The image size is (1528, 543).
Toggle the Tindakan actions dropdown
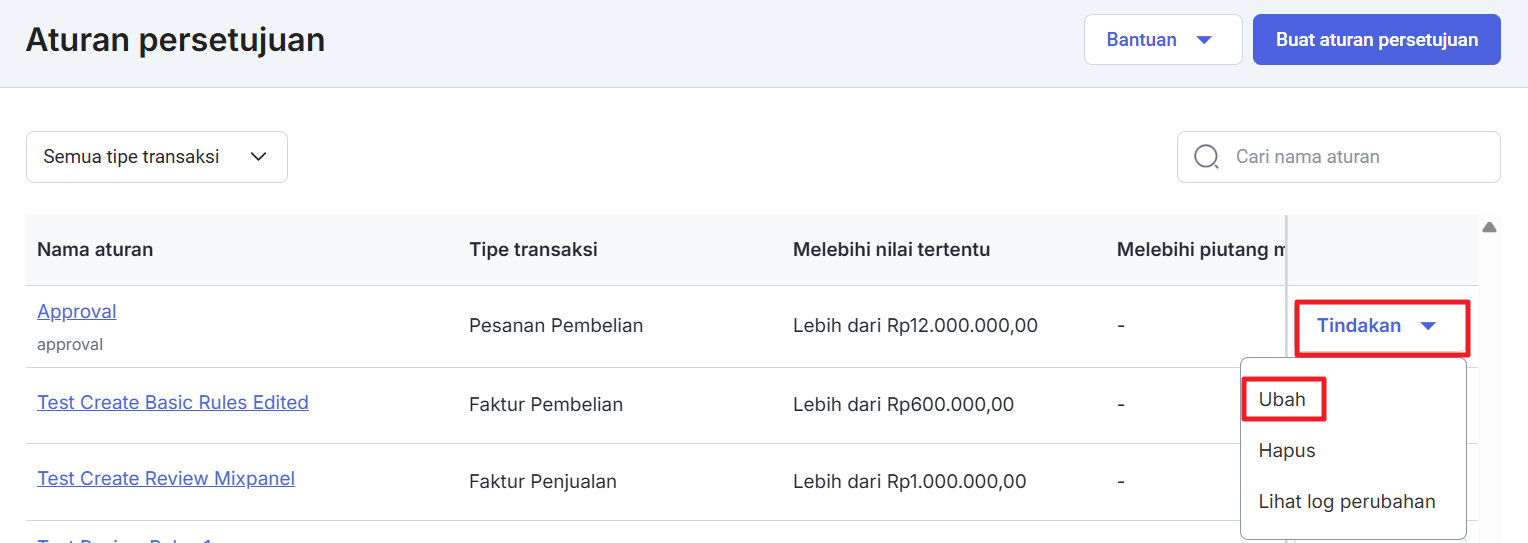click(1380, 326)
